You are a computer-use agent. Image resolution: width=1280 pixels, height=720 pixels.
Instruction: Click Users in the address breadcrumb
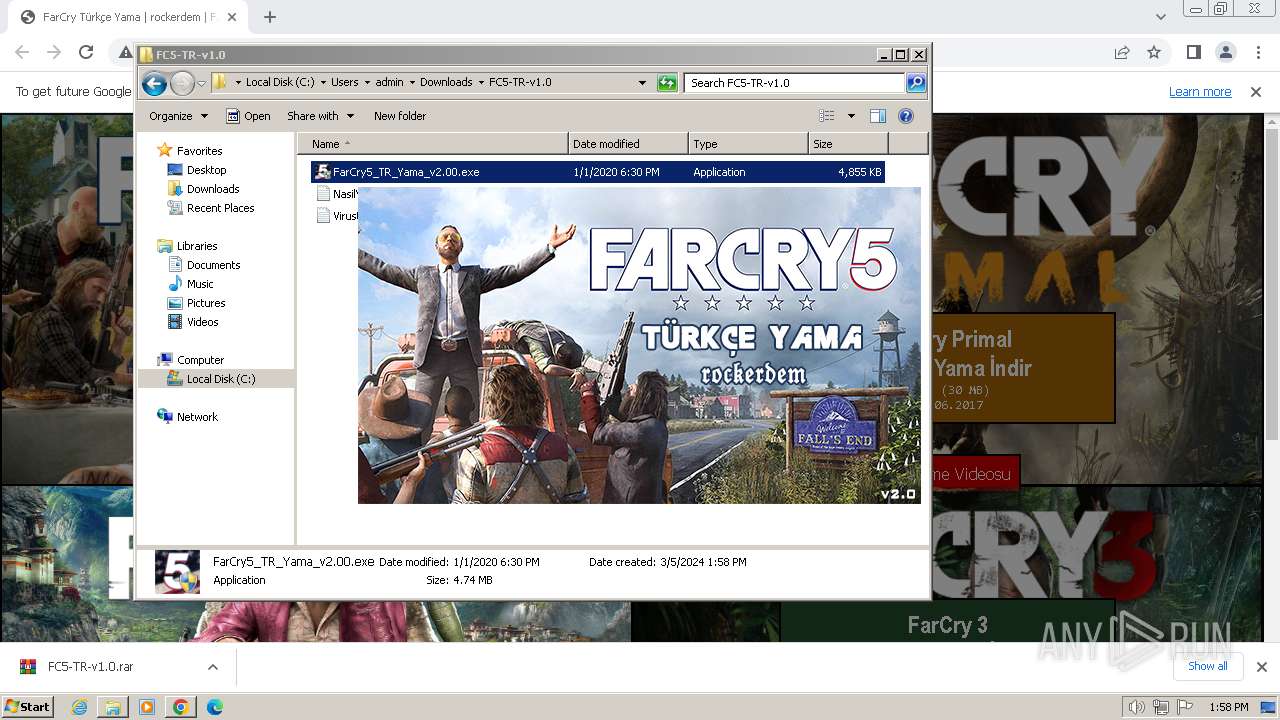pos(344,83)
